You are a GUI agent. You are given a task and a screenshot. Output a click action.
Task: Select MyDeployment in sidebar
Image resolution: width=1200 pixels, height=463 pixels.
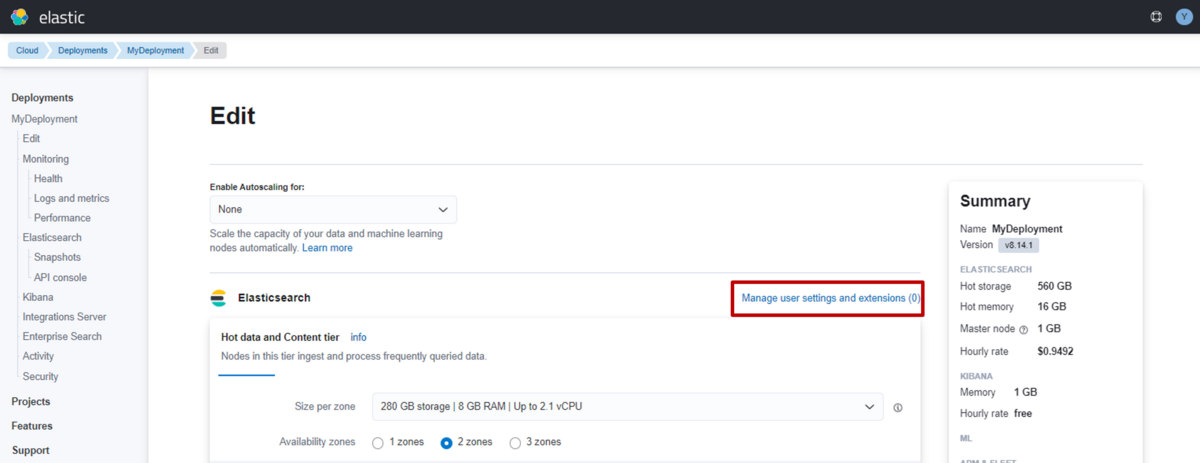coord(44,119)
